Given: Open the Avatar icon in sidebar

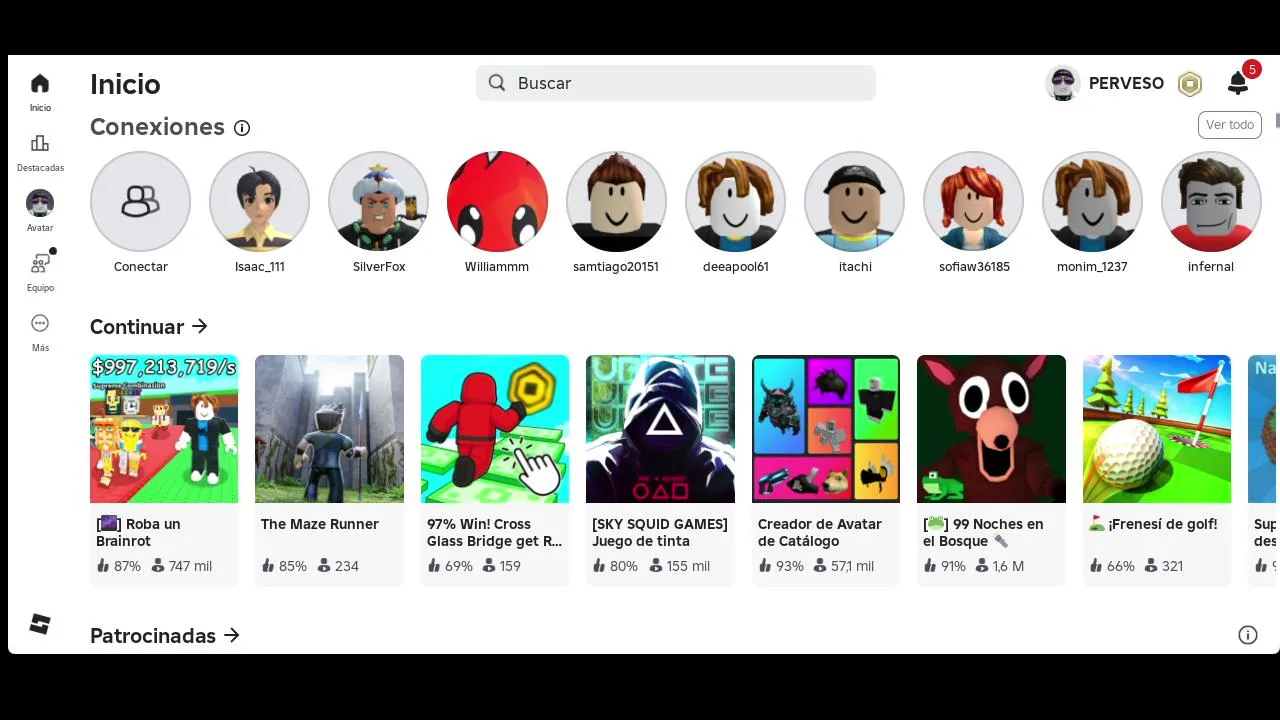Looking at the screenshot, I should 40,203.
